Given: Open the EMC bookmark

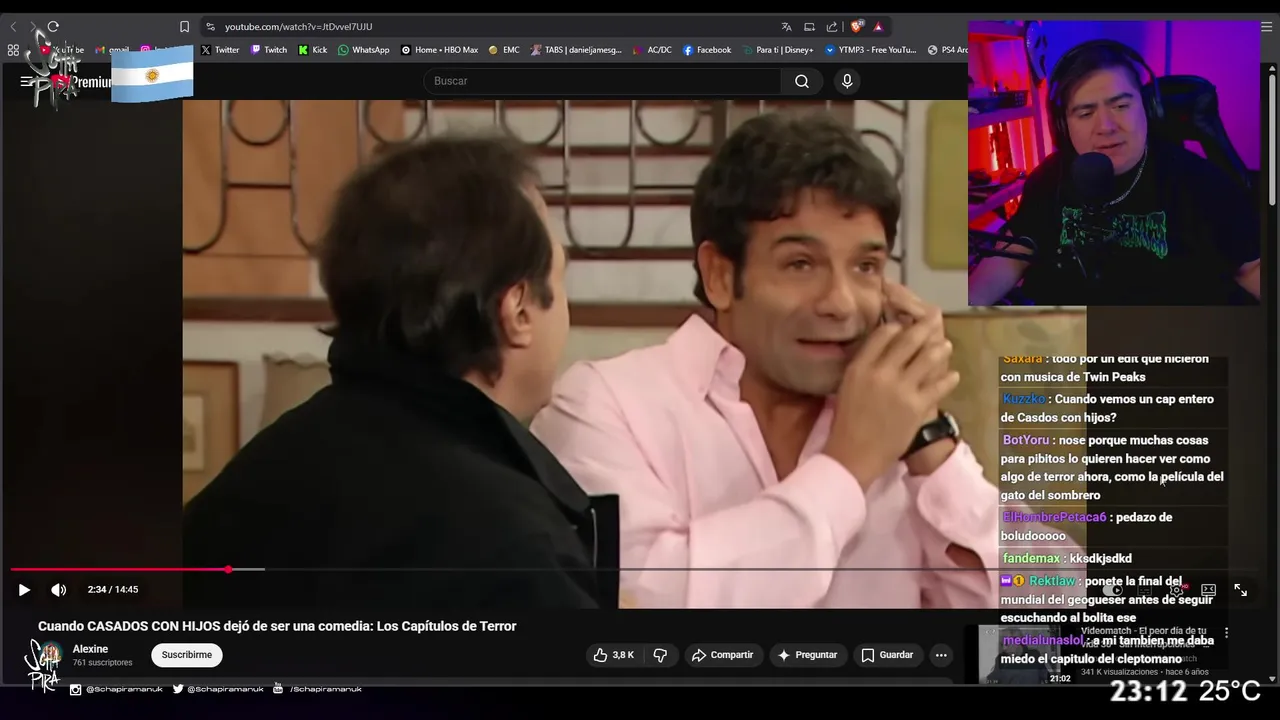Looking at the screenshot, I should 504,50.
